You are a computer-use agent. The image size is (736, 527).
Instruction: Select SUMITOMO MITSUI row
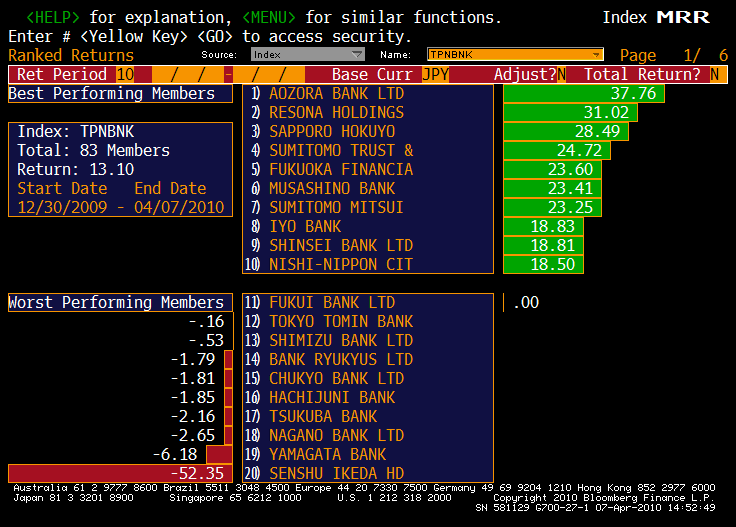pyautogui.click(x=368, y=207)
